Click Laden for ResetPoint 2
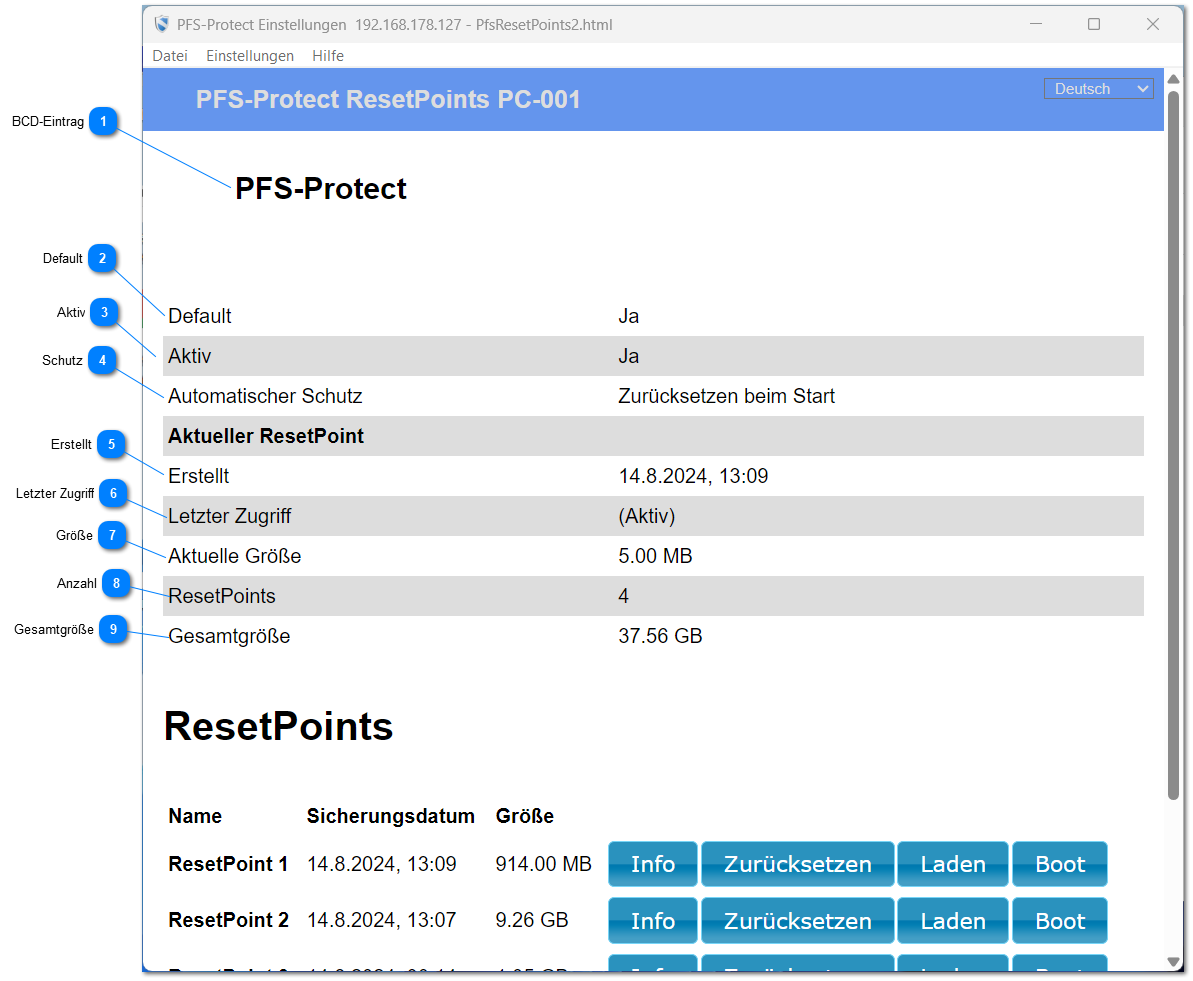Screen dimensions: 1193x981 [x=952, y=920]
